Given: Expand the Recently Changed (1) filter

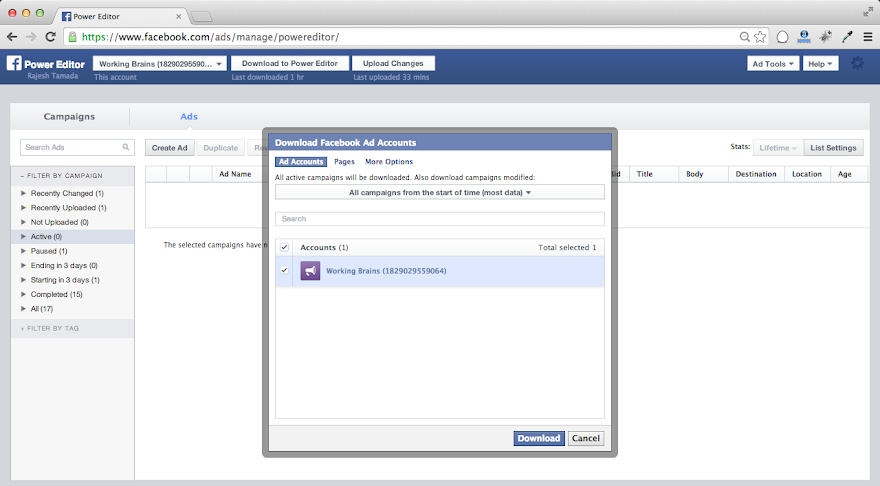Looking at the screenshot, I should pos(23,192).
